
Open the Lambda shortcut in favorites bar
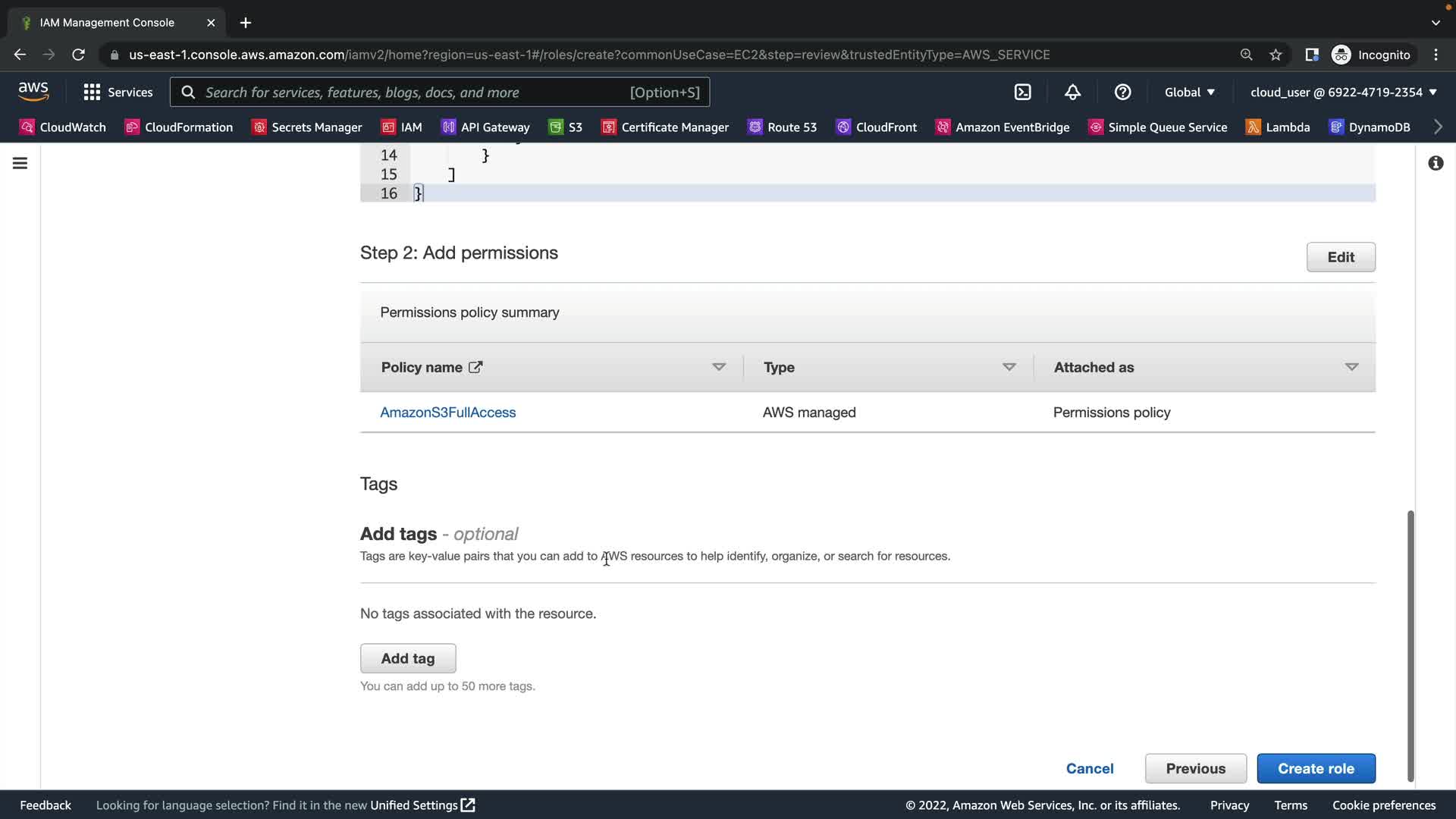click(1278, 127)
